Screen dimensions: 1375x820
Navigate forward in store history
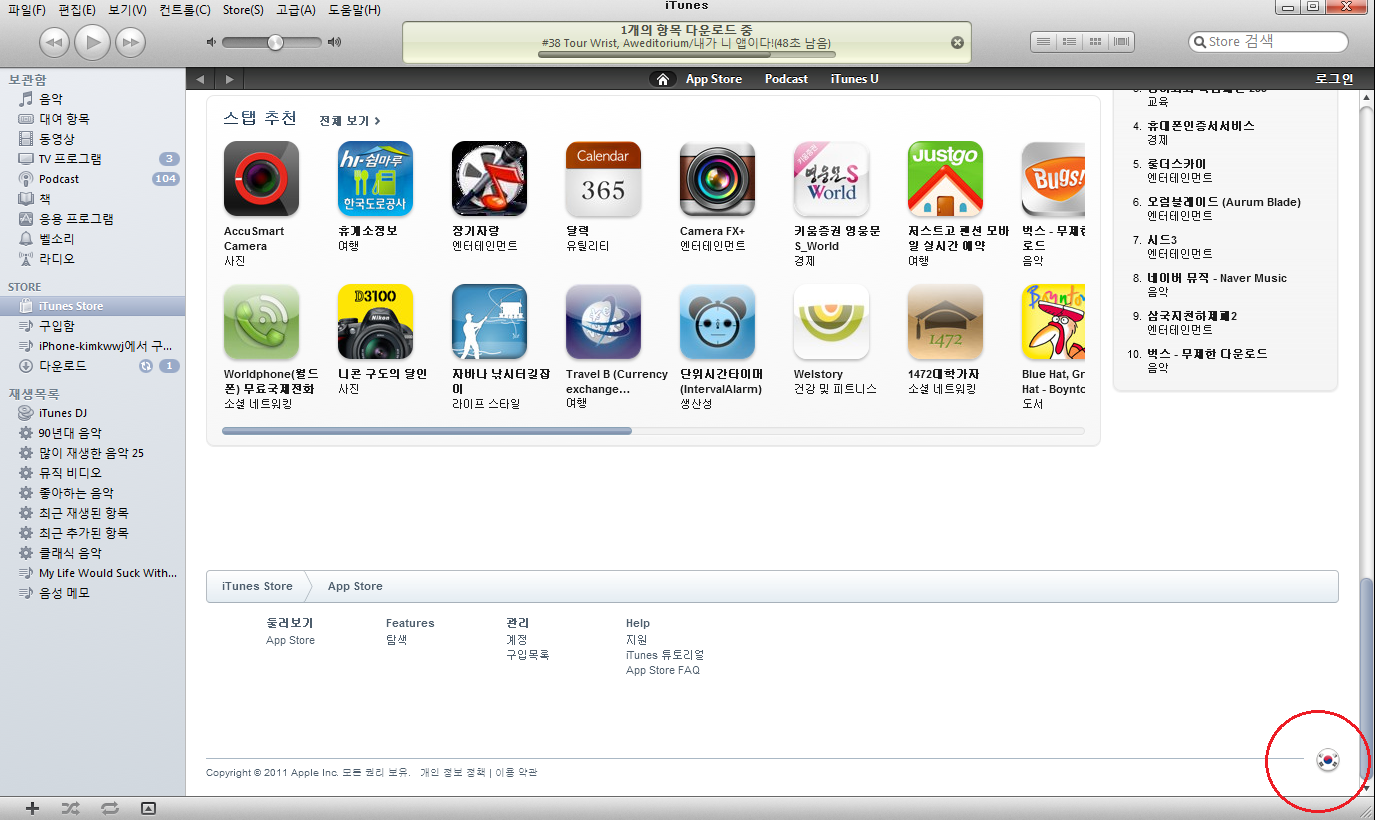[230, 79]
